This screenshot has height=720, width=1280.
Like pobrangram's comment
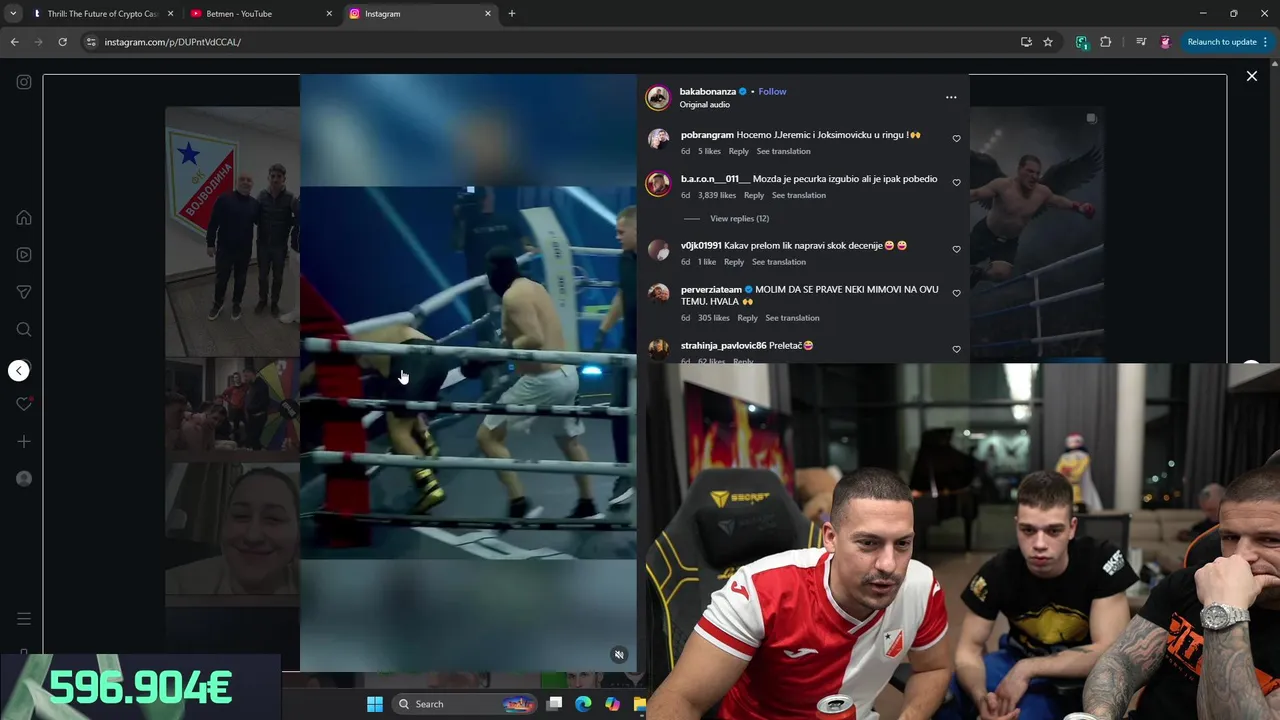(x=956, y=139)
